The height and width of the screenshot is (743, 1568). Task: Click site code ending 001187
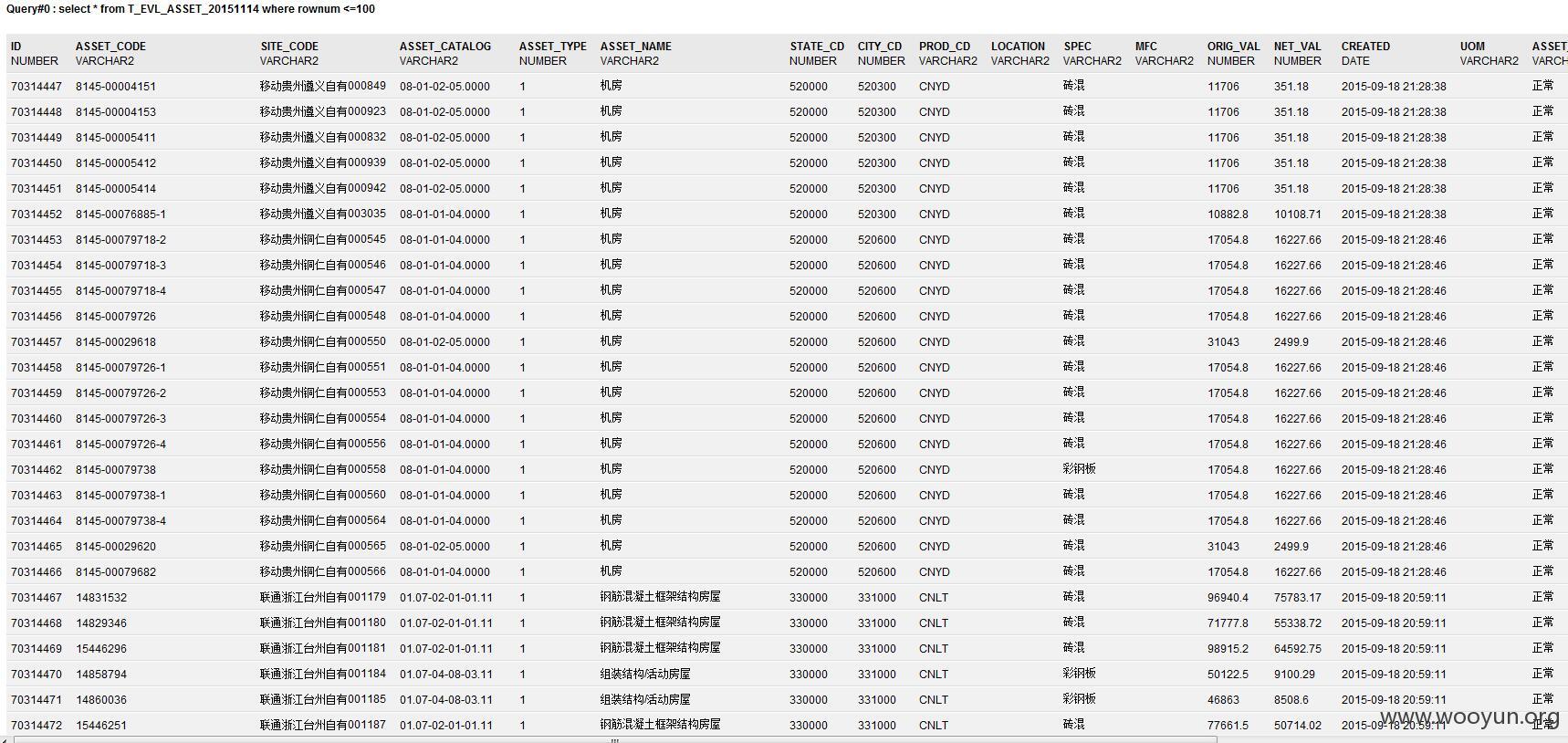point(323,725)
